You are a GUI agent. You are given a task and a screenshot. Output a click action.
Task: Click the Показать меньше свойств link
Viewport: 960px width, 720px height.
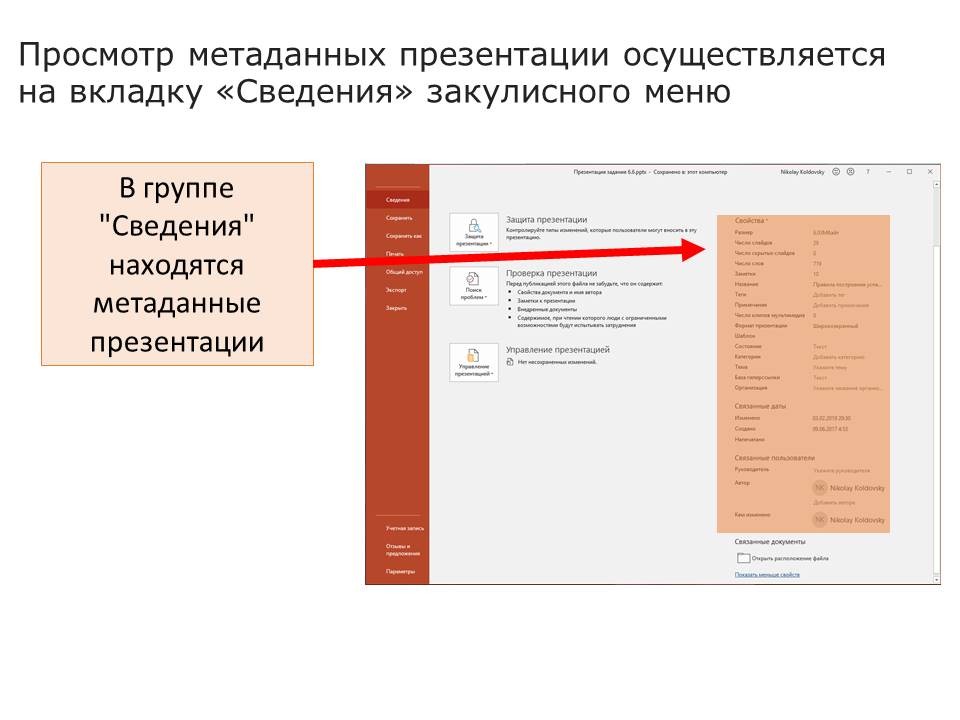pyautogui.click(x=767, y=575)
